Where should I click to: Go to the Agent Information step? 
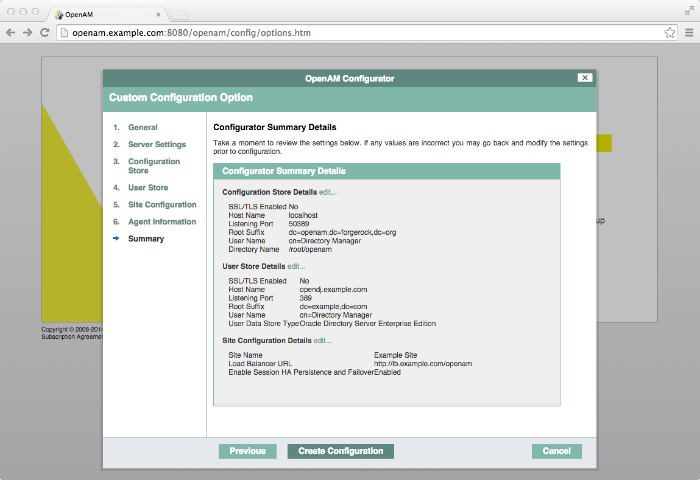(x=162, y=221)
